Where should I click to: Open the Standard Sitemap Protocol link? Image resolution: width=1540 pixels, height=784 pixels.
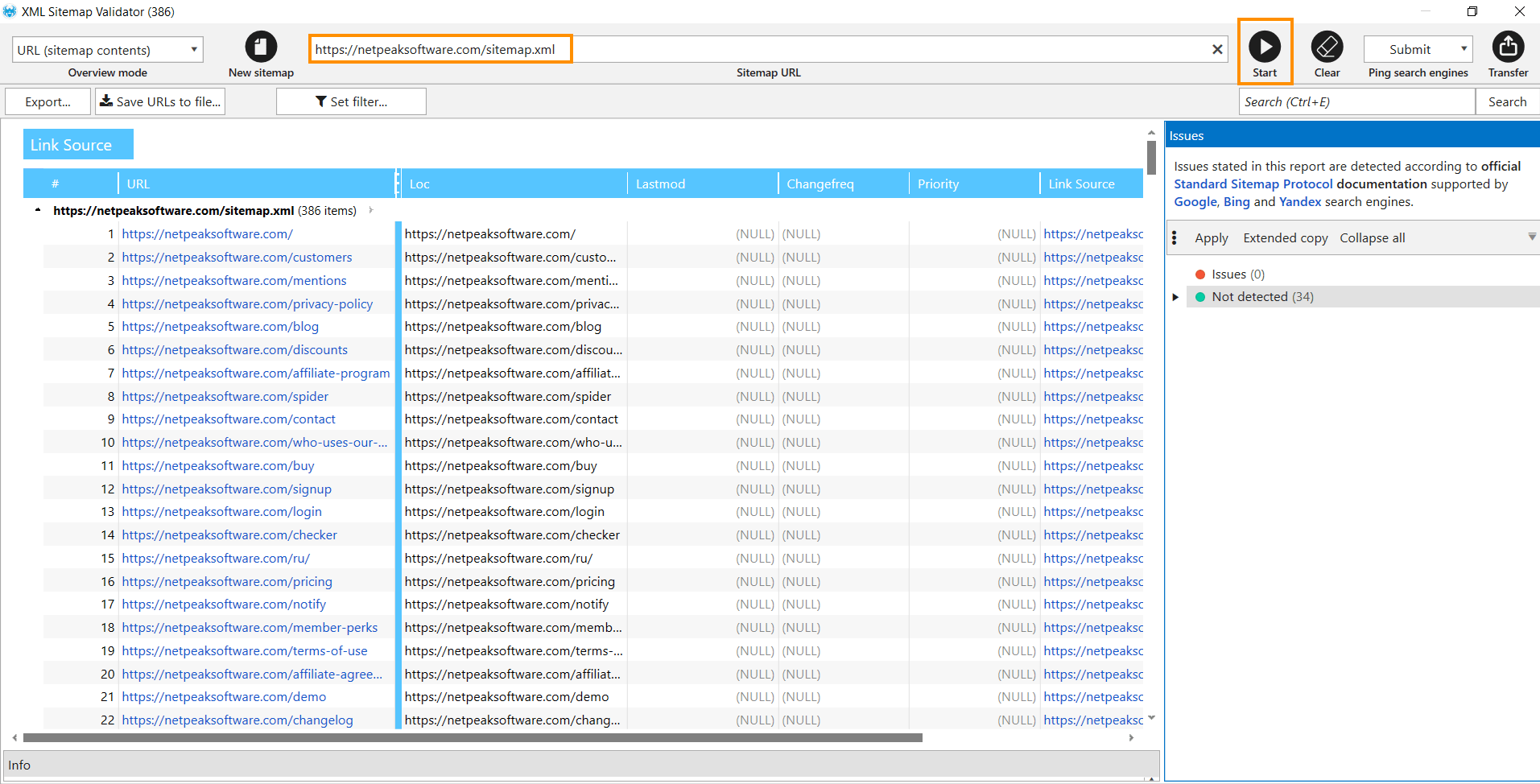click(1253, 184)
